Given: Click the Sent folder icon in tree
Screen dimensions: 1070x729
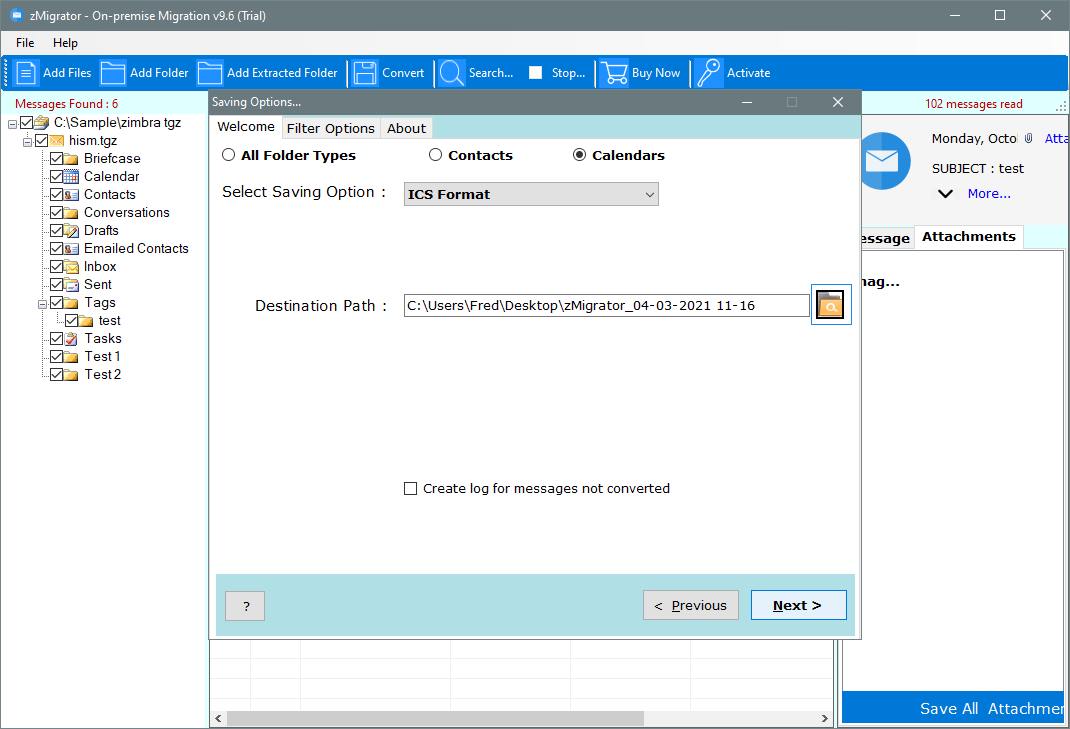Looking at the screenshot, I should pyautogui.click(x=72, y=285).
